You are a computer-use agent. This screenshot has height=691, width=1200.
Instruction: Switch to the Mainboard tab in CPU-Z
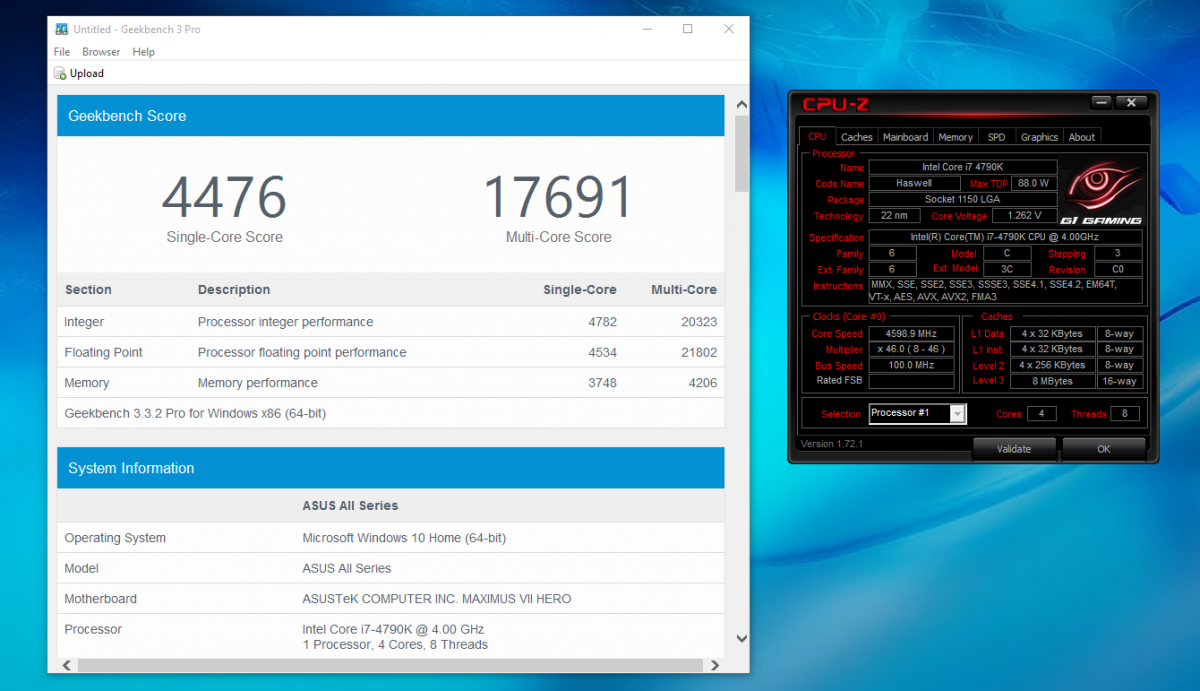point(905,137)
